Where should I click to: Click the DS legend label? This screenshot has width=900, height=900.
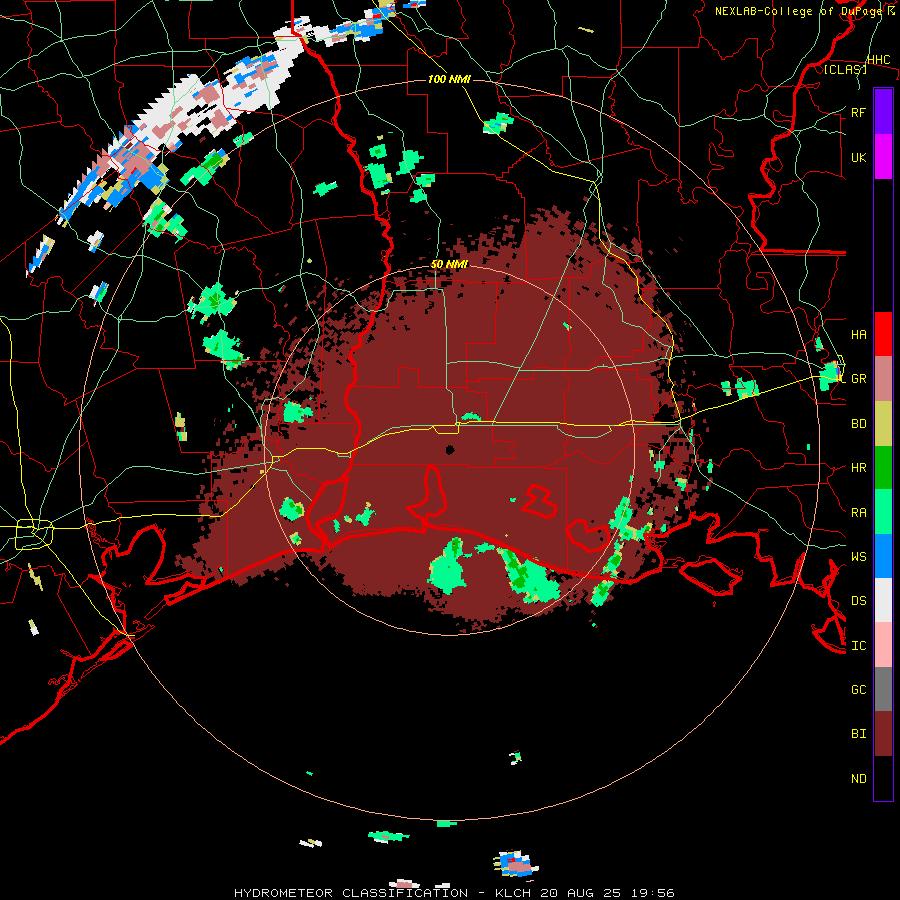[859, 601]
